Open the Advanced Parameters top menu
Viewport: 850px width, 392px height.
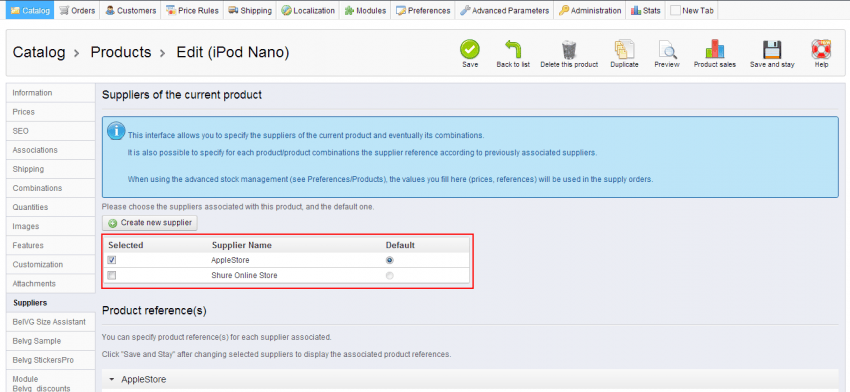(504, 10)
